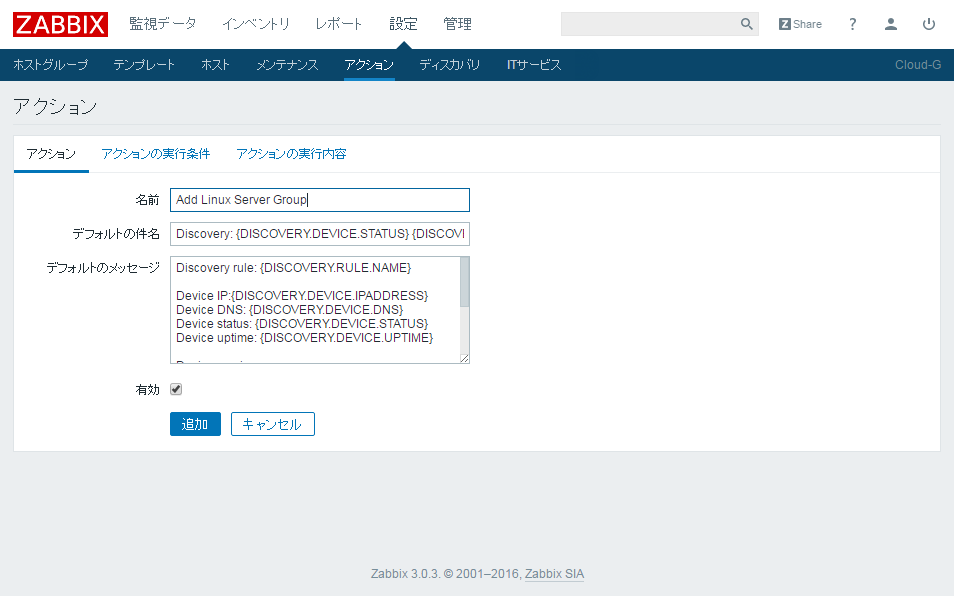Open the Share panel via the Share icon
The width and height of the screenshot is (954, 596).
(799, 23)
